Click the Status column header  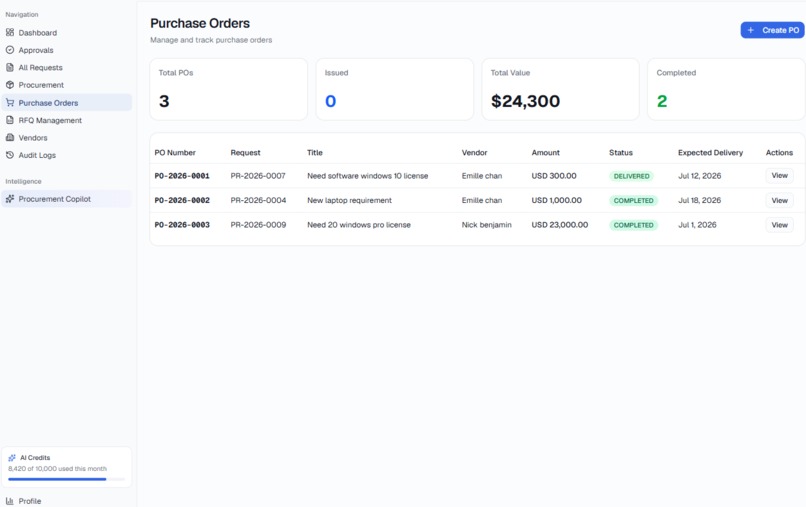tap(621, 153)
